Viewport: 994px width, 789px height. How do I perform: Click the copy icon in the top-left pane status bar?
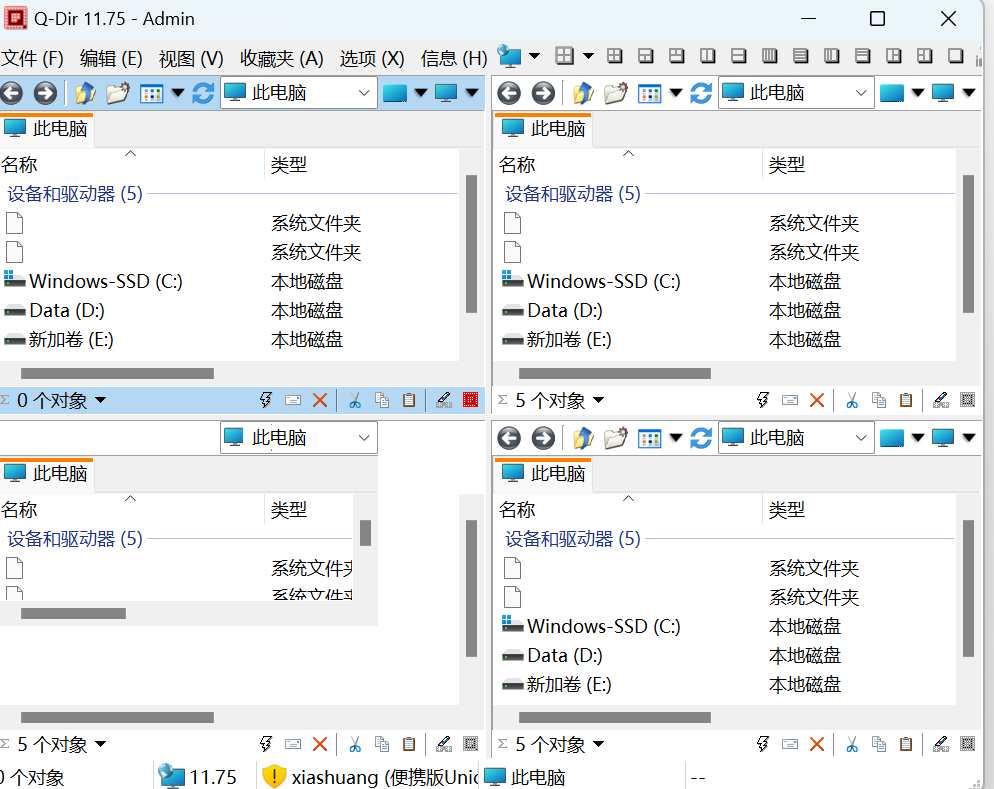coord(382,400)
